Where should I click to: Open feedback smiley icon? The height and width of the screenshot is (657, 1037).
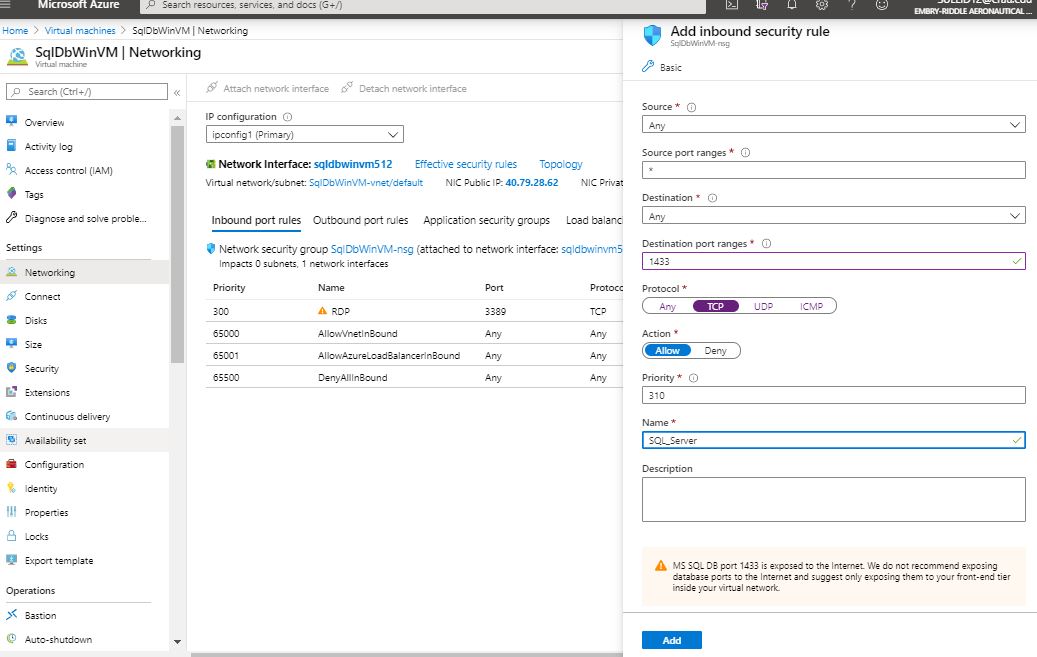pyautogui.click(x=882, y=5)
